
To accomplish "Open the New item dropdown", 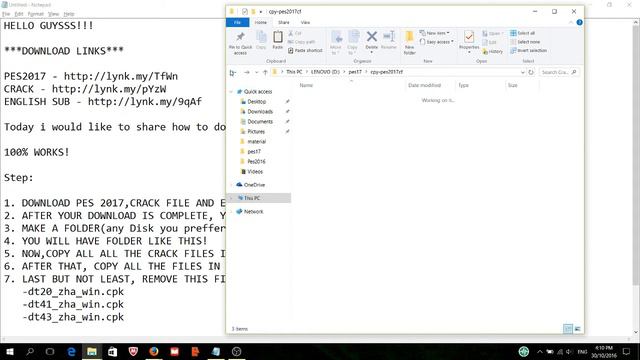I will point(435,33).
